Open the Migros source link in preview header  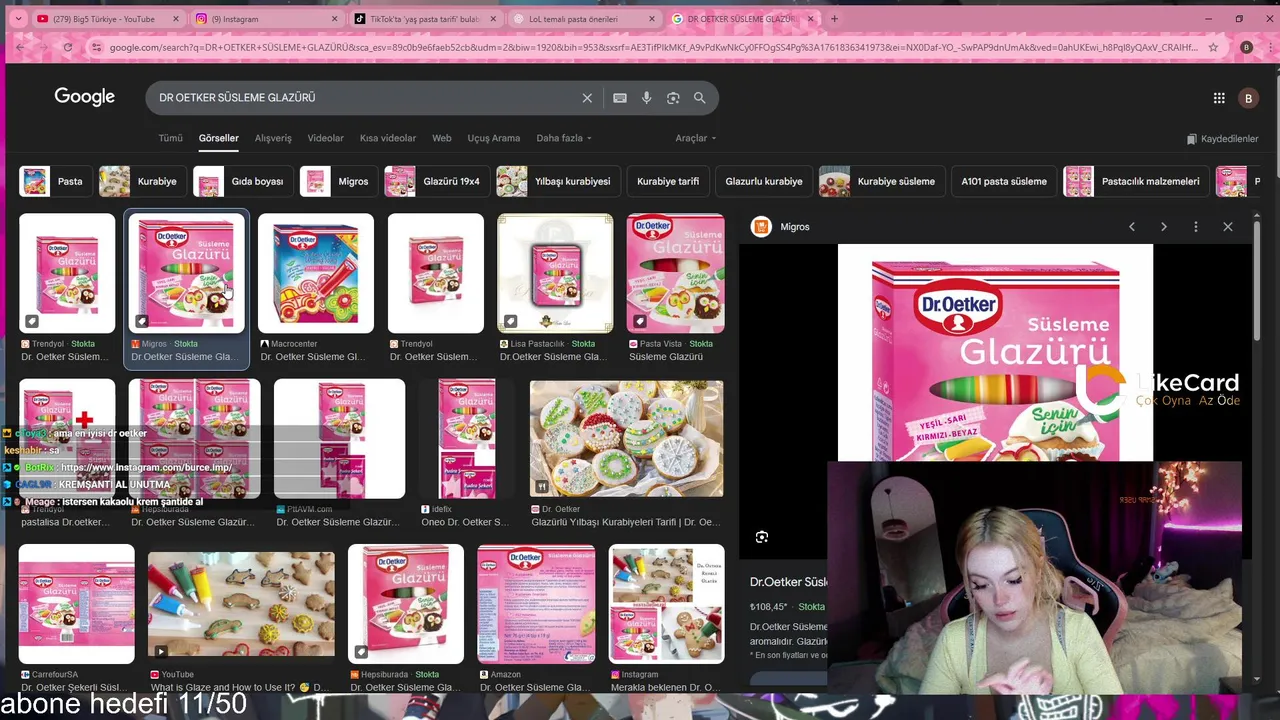[782, 227]
